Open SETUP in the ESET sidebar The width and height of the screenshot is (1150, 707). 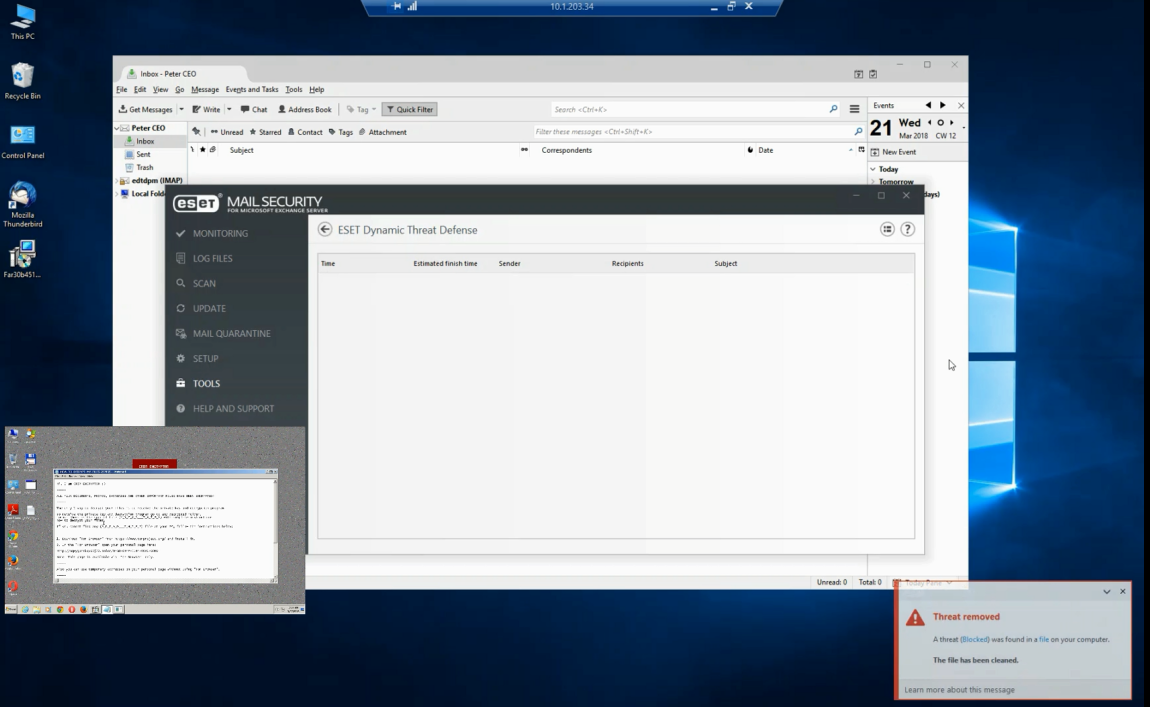[205, 358]
